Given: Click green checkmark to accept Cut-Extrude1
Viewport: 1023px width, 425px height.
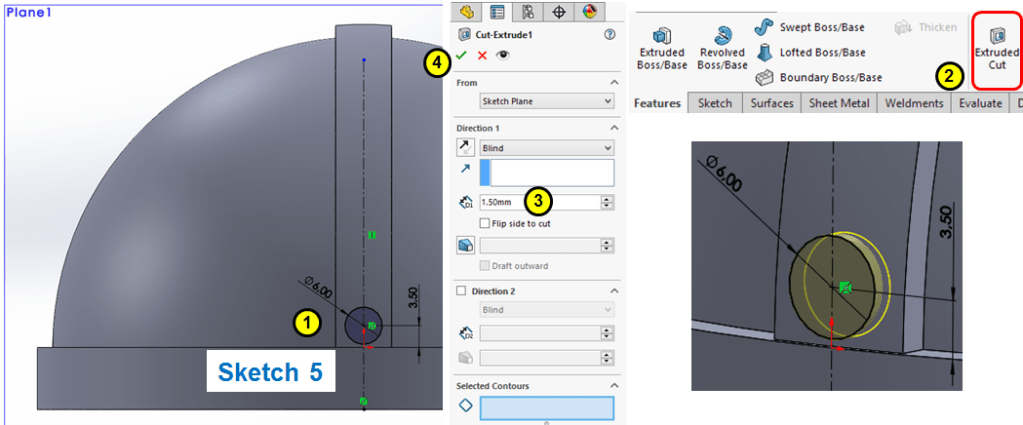Looking at the screenshot, I should [462, 56].
